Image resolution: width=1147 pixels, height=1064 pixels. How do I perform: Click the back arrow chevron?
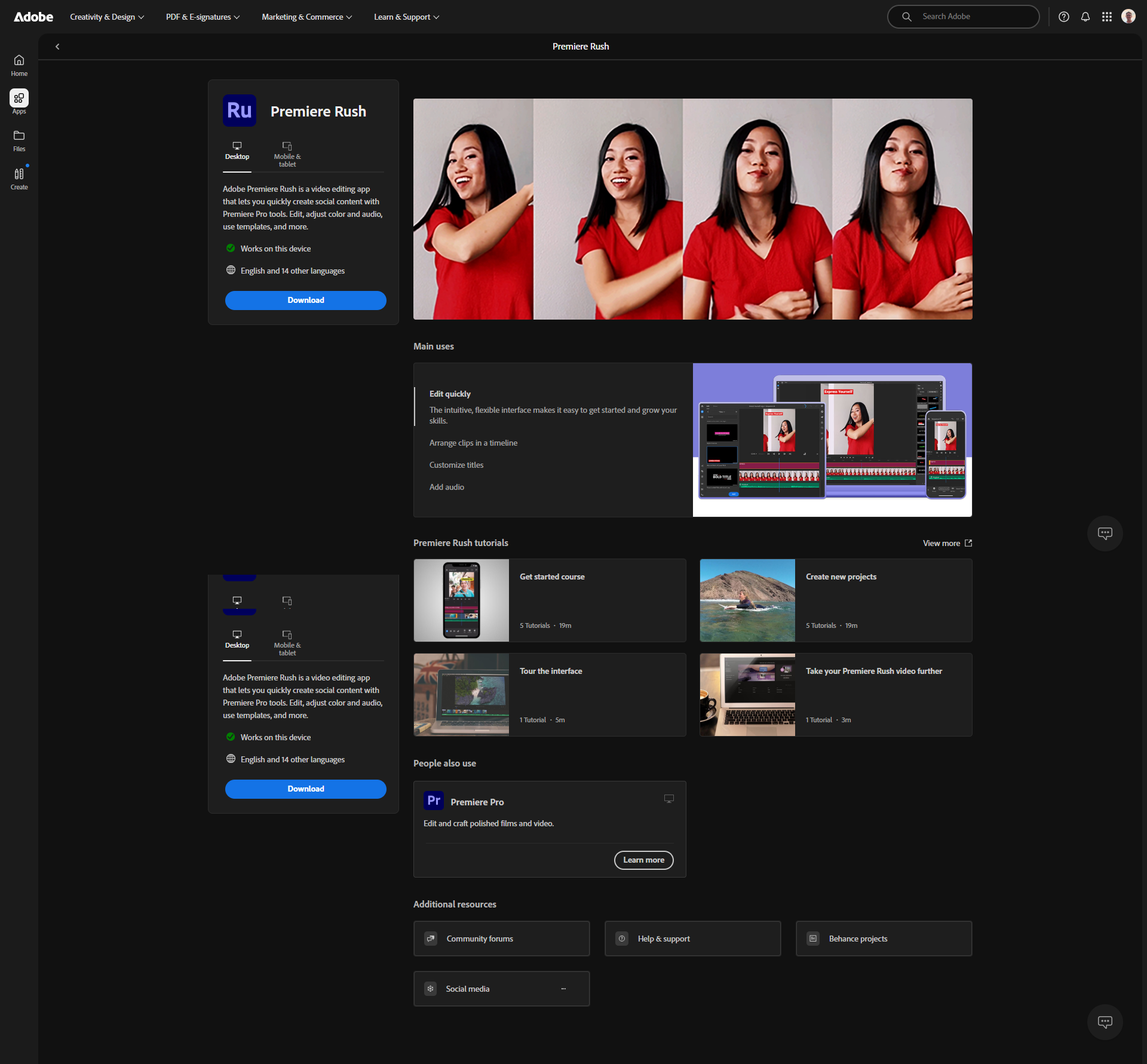pyautogui.click(x=57, y=47)
